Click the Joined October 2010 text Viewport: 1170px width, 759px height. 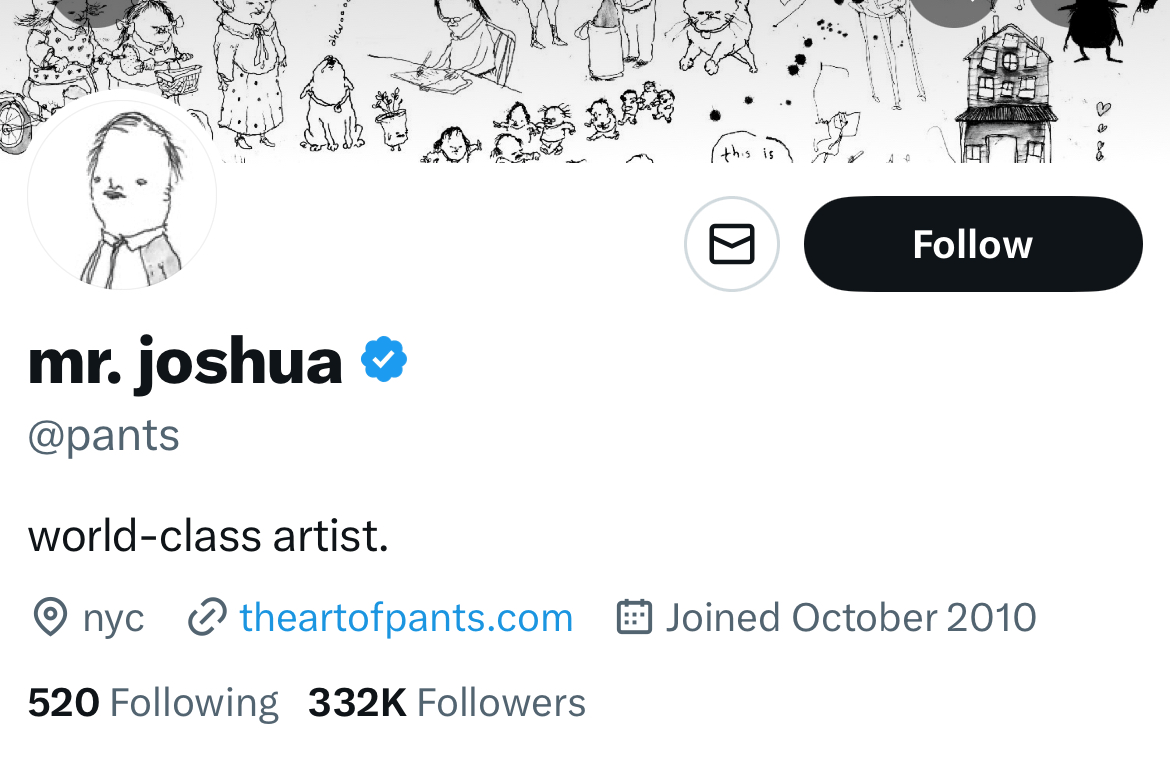tap(850, 618)
